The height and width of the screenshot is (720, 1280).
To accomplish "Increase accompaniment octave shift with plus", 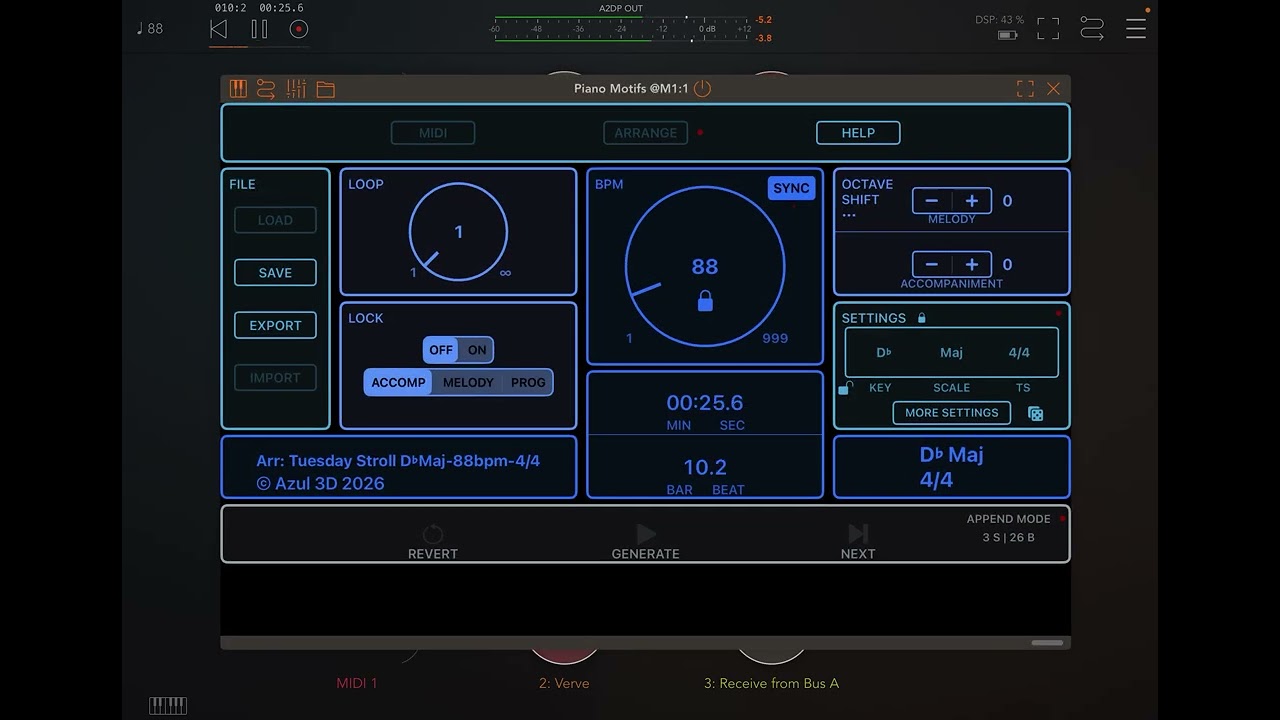I will pyautogui.click(x=971, y=265).
